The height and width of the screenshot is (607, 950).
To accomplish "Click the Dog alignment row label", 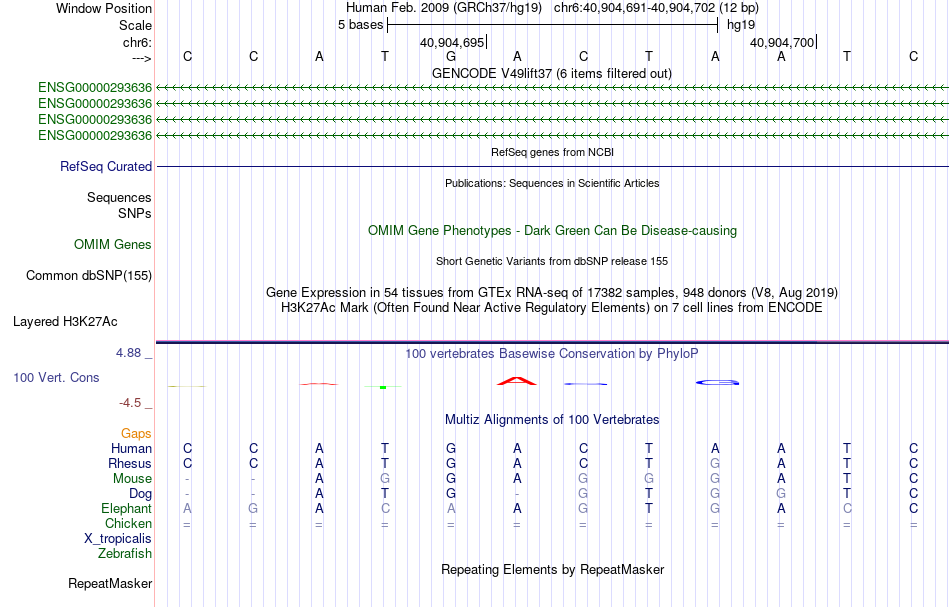I will 140,494.
